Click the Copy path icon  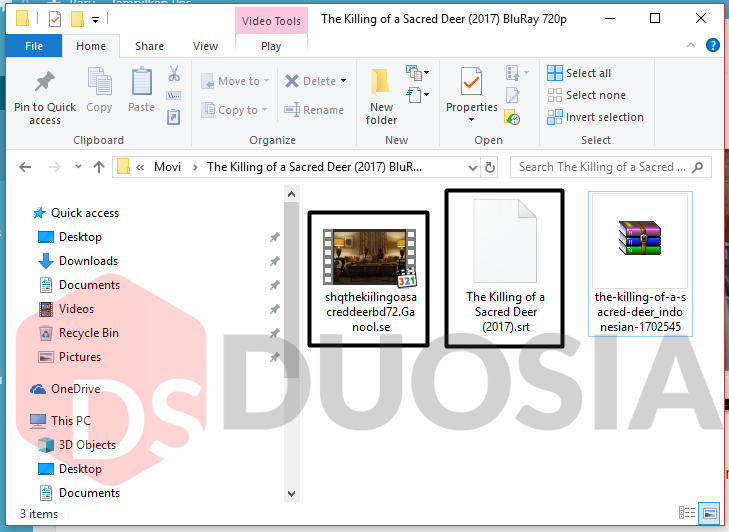[173, 96]
